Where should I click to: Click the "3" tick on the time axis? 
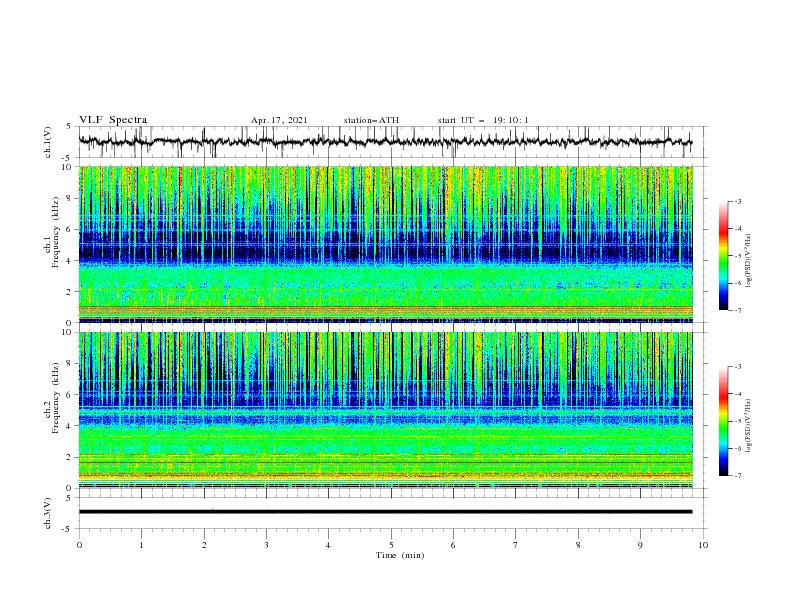(x=266, y=545)
